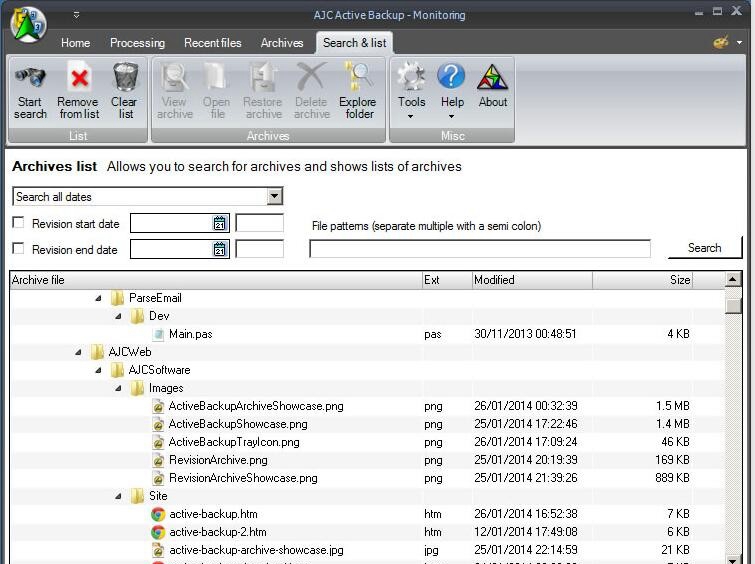Click the File patterns input field

pyautogui.click(x=480, y=249)
